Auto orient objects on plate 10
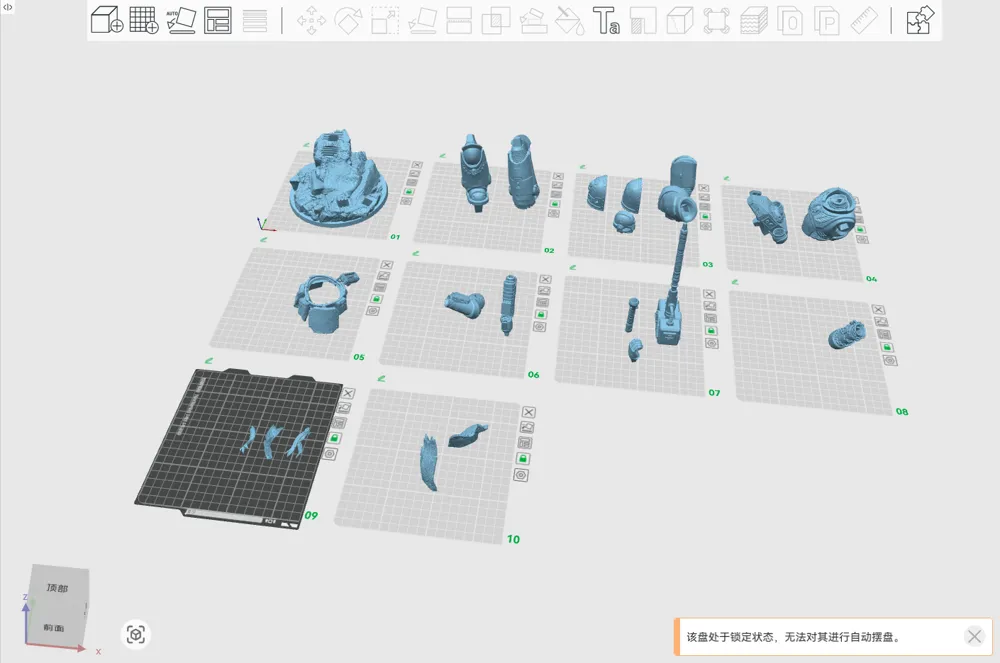 [x=527, y=427]
